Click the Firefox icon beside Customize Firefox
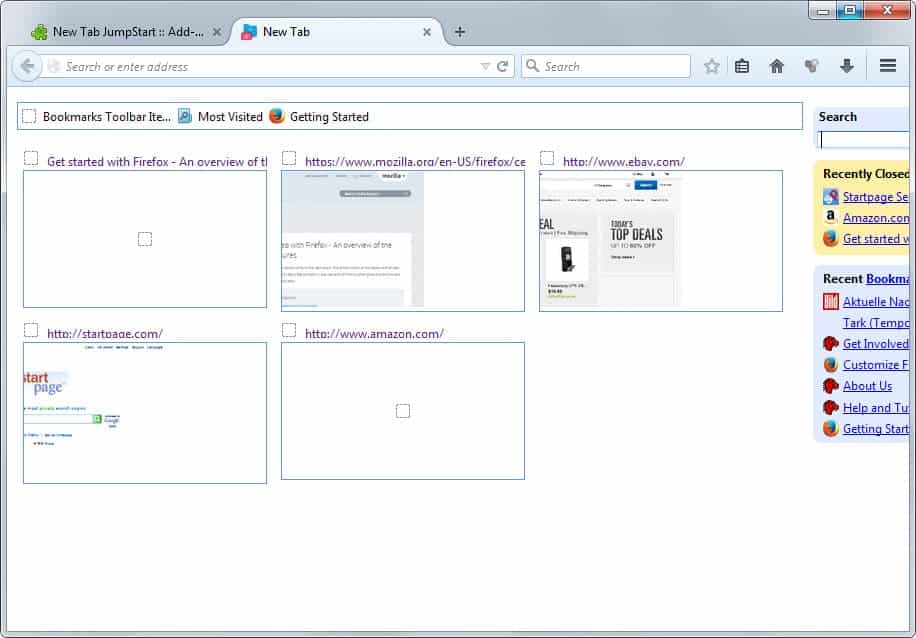The image size is (916, 638). click(x=831, y=365)
